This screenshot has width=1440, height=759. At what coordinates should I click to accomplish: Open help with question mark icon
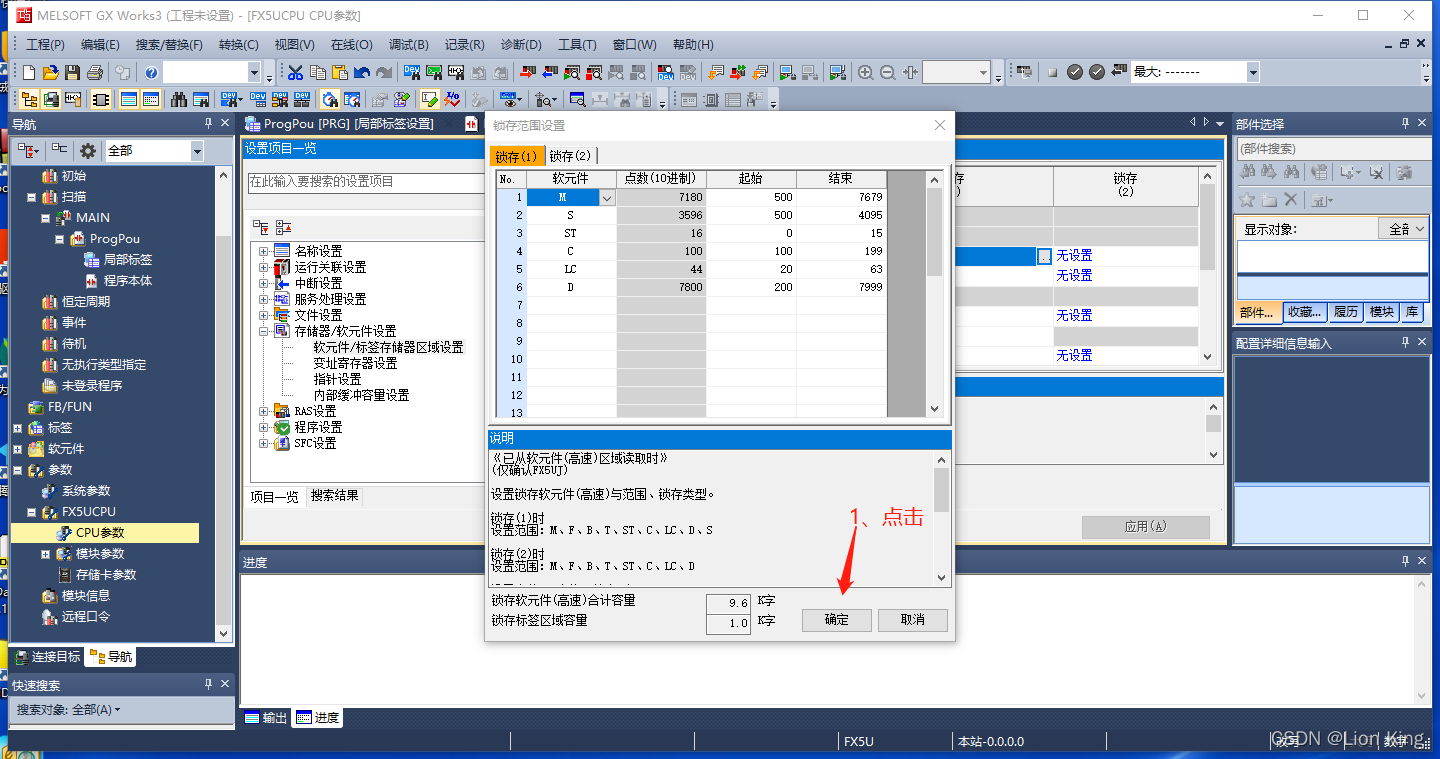(151, 72)
